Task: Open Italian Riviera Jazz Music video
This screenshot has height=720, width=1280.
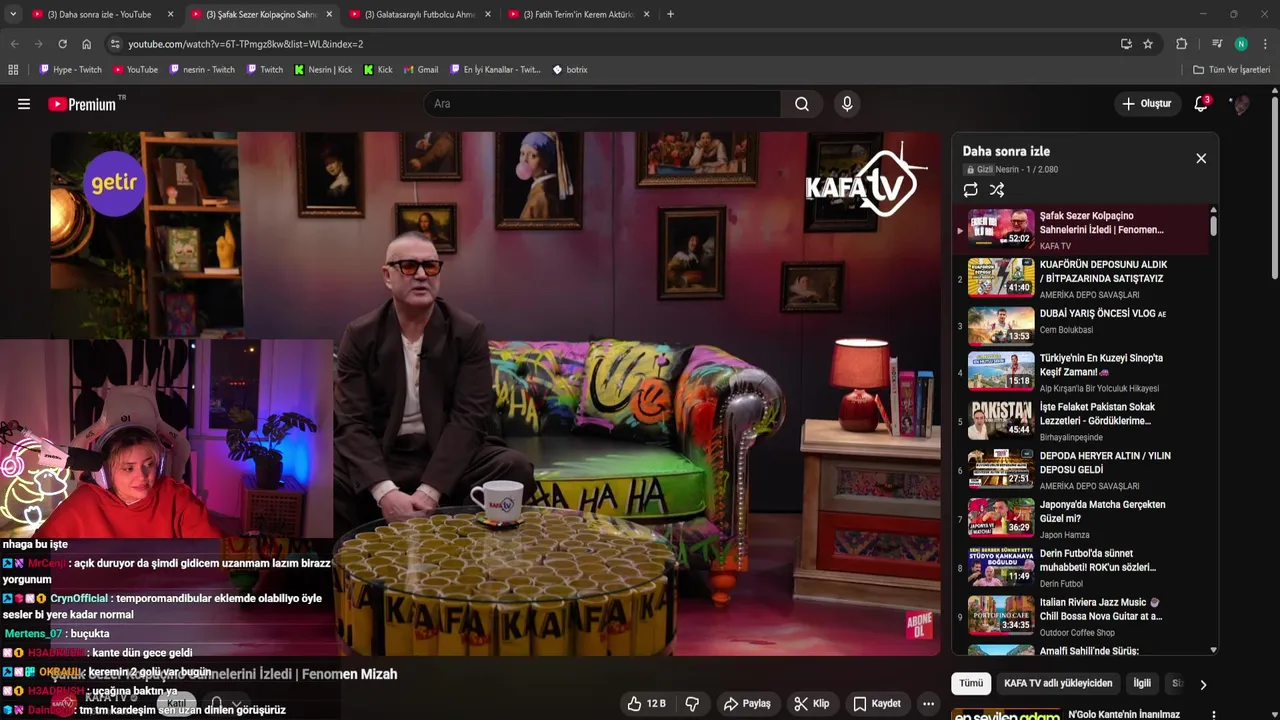Action: coord(1080,617)
